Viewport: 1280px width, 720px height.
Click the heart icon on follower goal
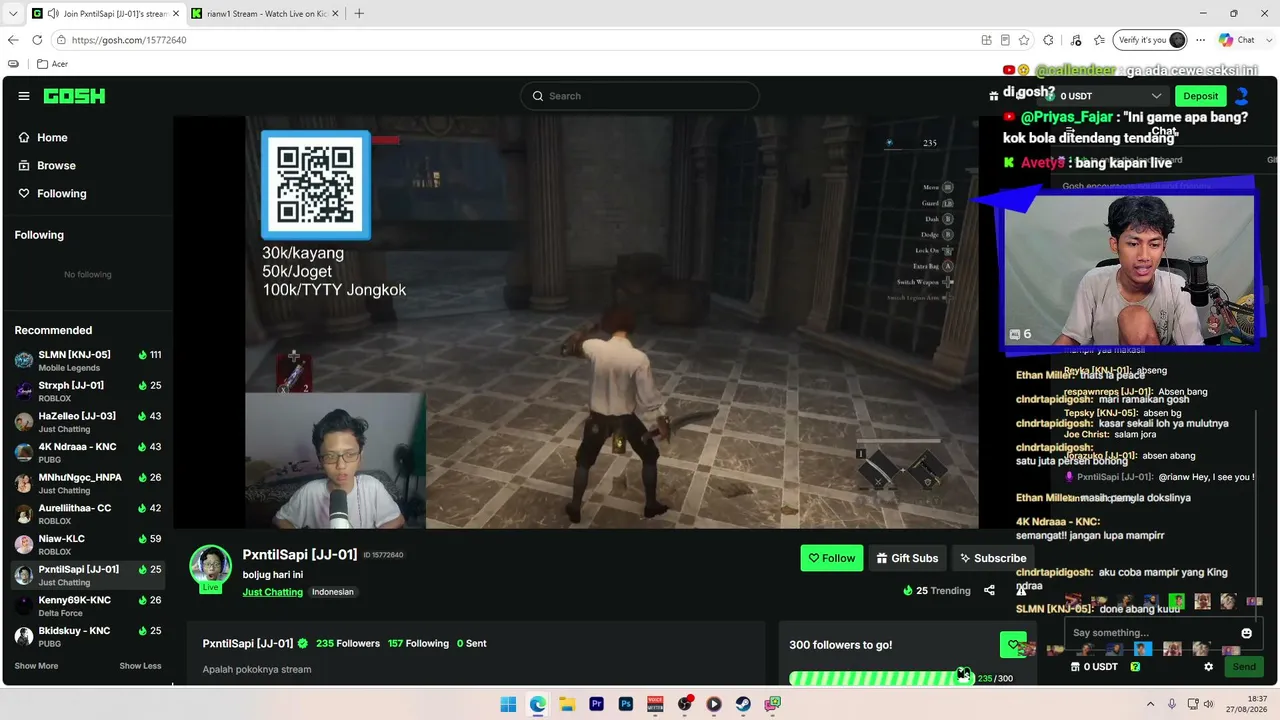1013,645
